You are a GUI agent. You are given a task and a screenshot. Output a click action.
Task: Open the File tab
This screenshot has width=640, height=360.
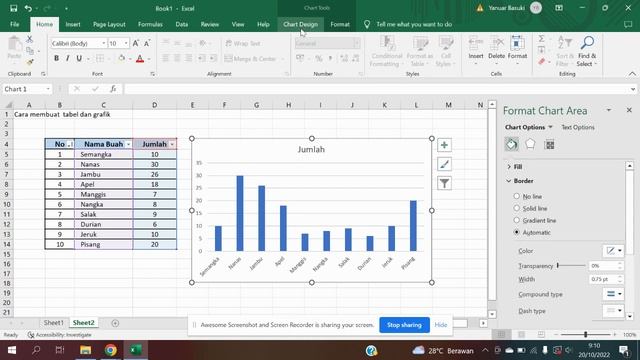point(14,24)
